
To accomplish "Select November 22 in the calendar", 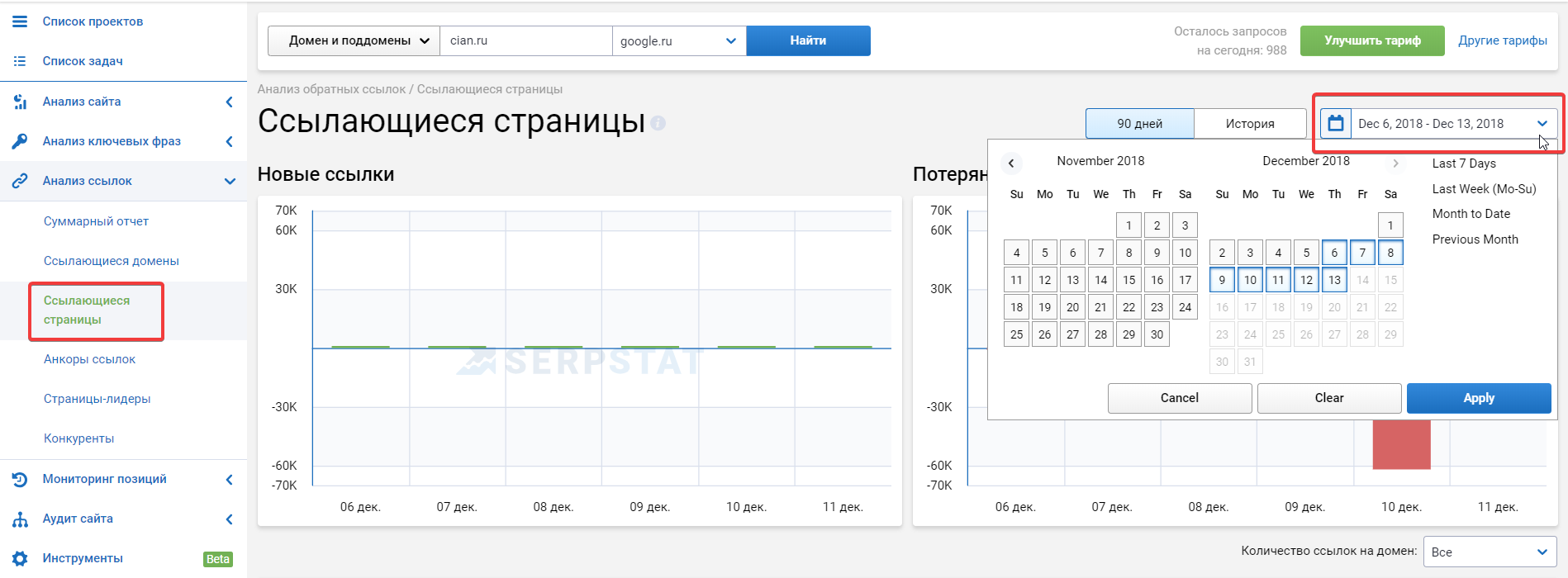I will [1129, 307].
